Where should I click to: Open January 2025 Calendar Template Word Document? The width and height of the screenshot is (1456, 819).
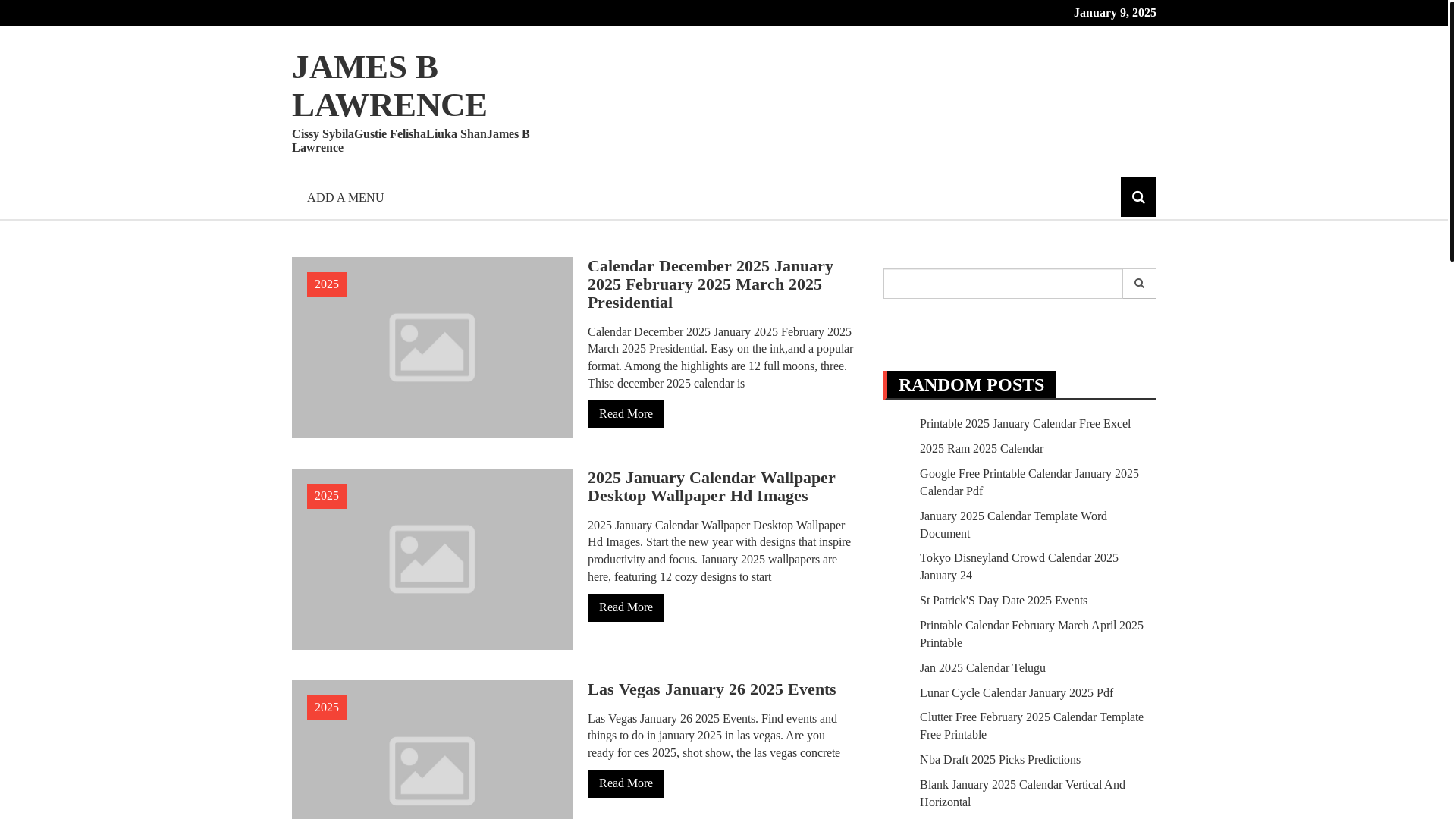pos(1013,525)
